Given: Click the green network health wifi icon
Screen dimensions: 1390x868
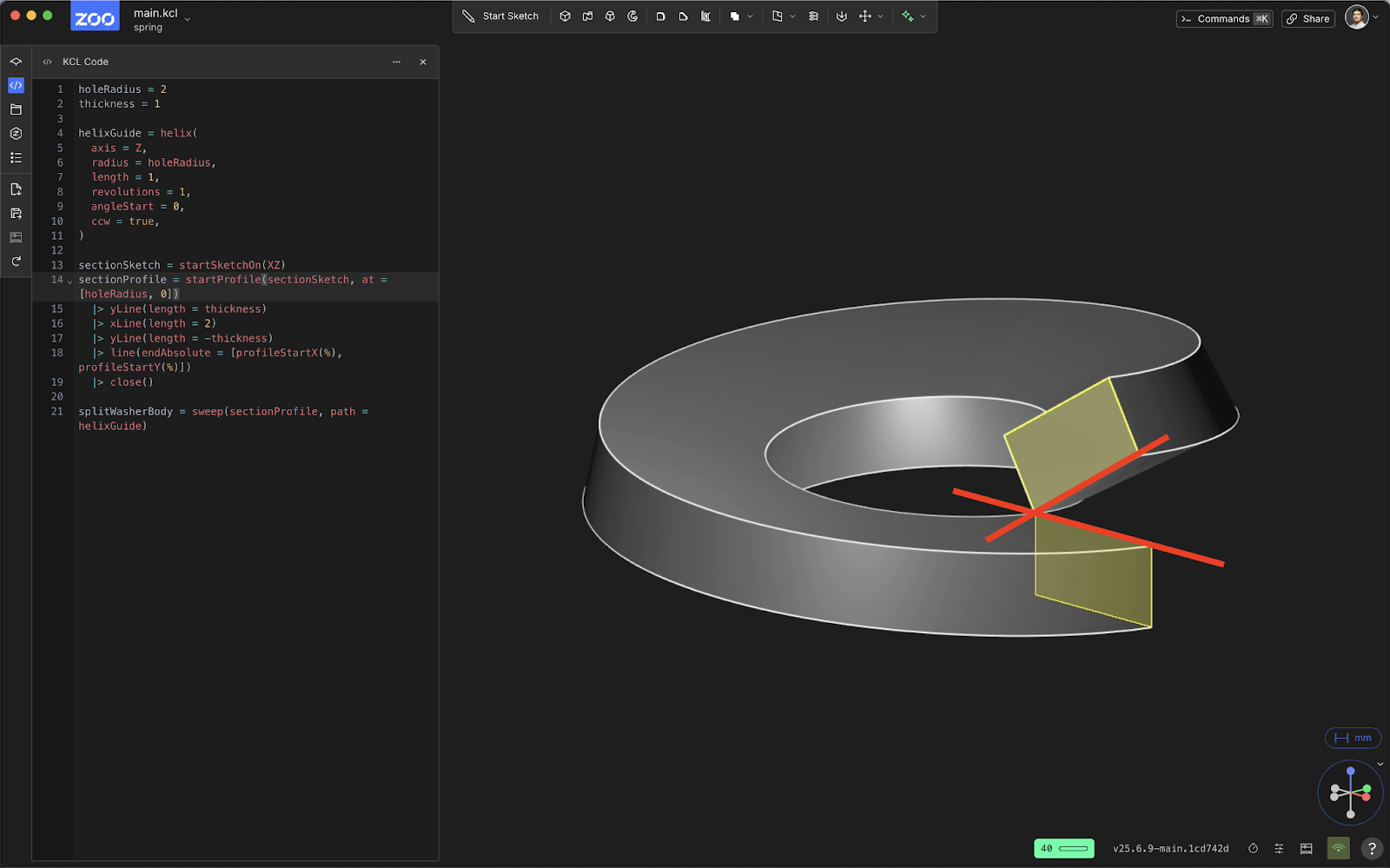Looking at the screenshot, I should (1338, 848).
